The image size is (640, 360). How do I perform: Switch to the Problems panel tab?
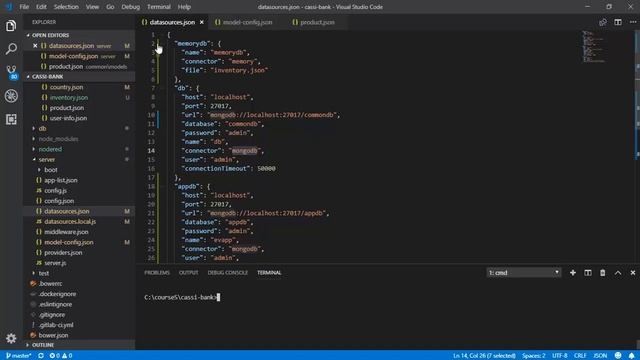157,273
